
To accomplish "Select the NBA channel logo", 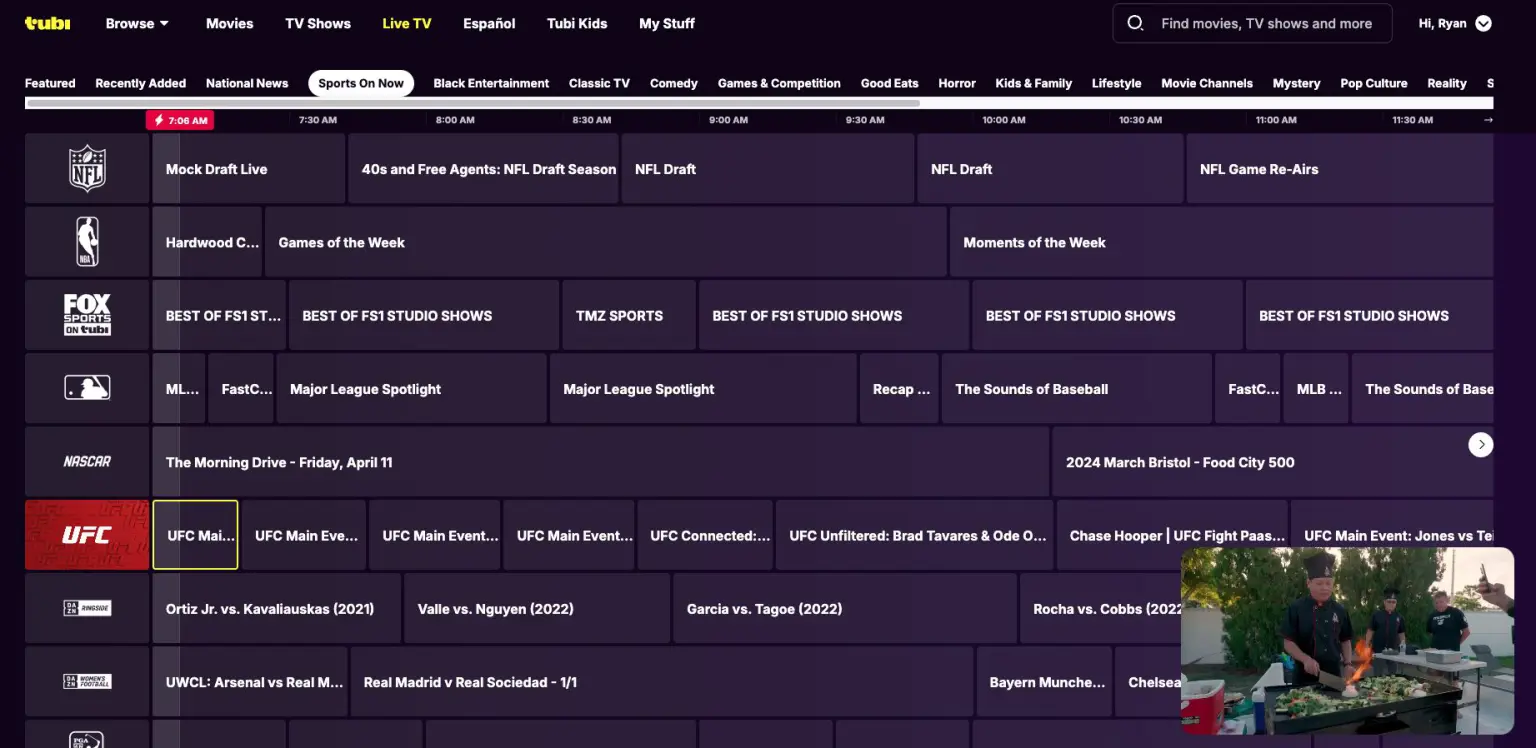I will pos(87,241).
